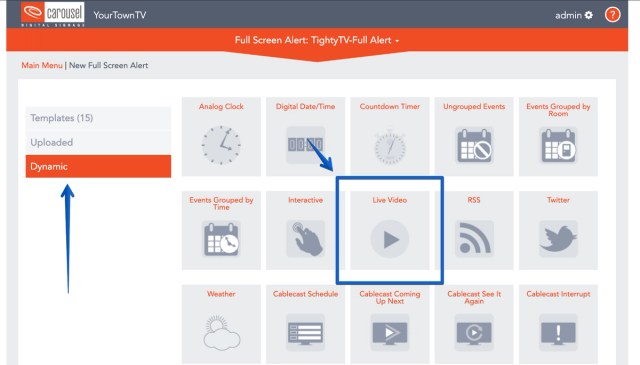Open the Ungrouped Events calendar icon

point(474,145)
